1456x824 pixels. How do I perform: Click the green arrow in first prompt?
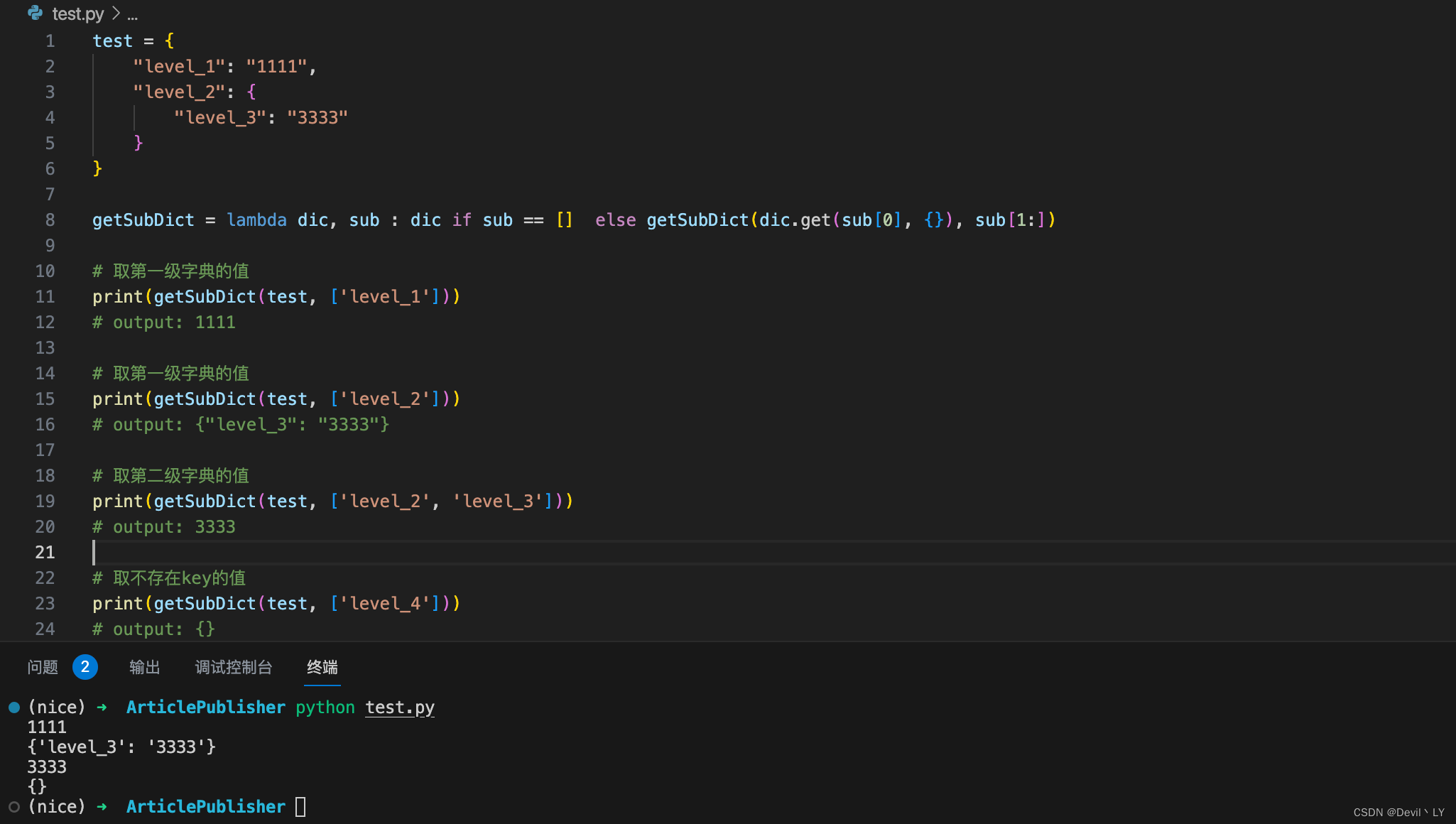click(102, 708)
